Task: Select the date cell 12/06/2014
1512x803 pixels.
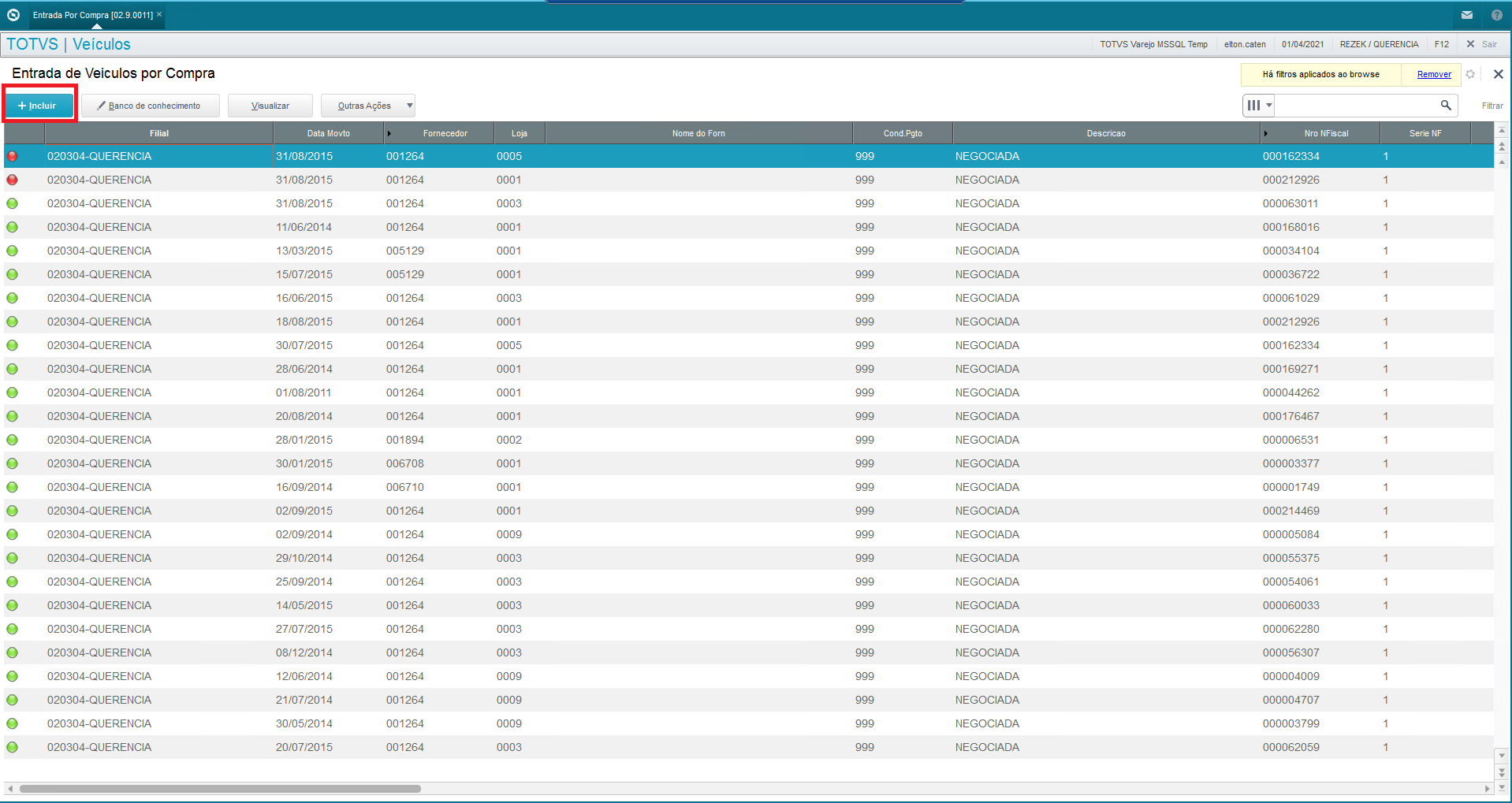Action: click(x=304, y=676)
